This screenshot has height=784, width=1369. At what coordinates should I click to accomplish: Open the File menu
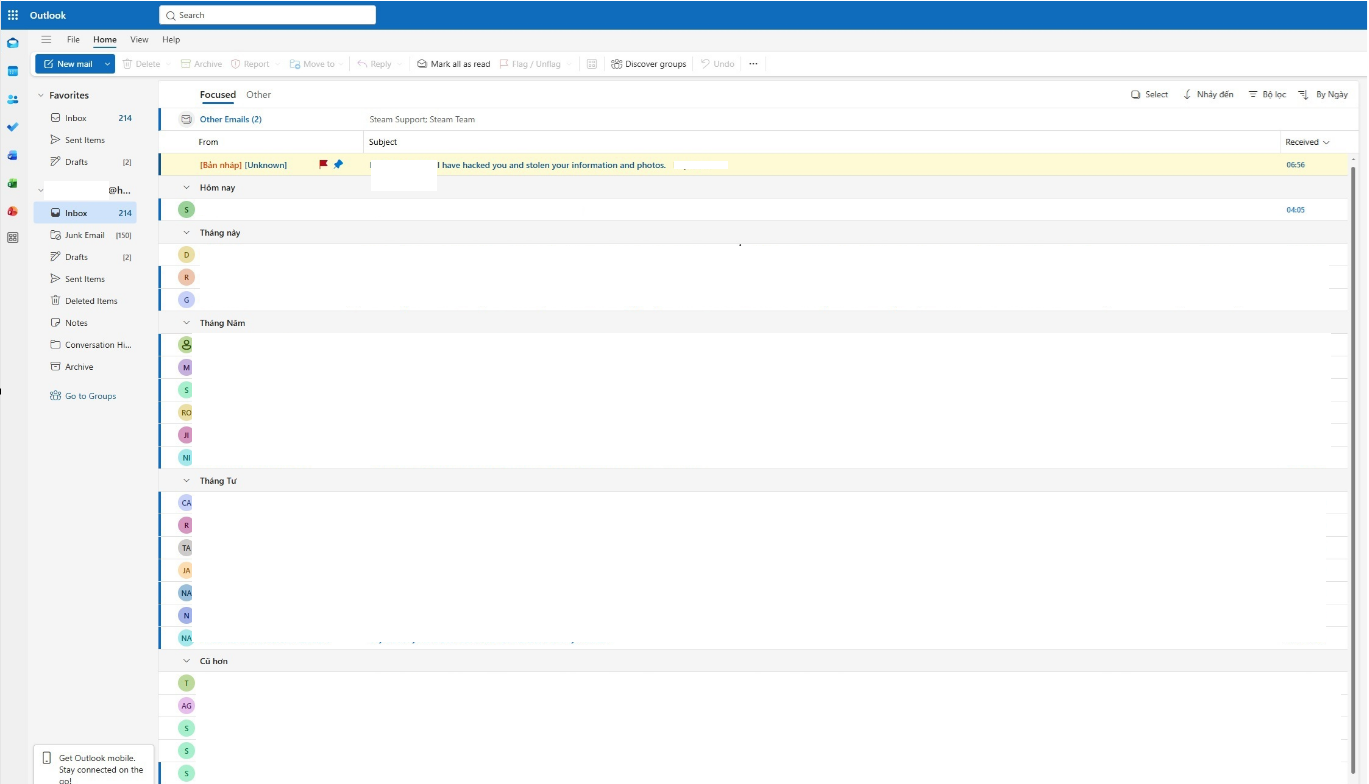tap(73, 40)
